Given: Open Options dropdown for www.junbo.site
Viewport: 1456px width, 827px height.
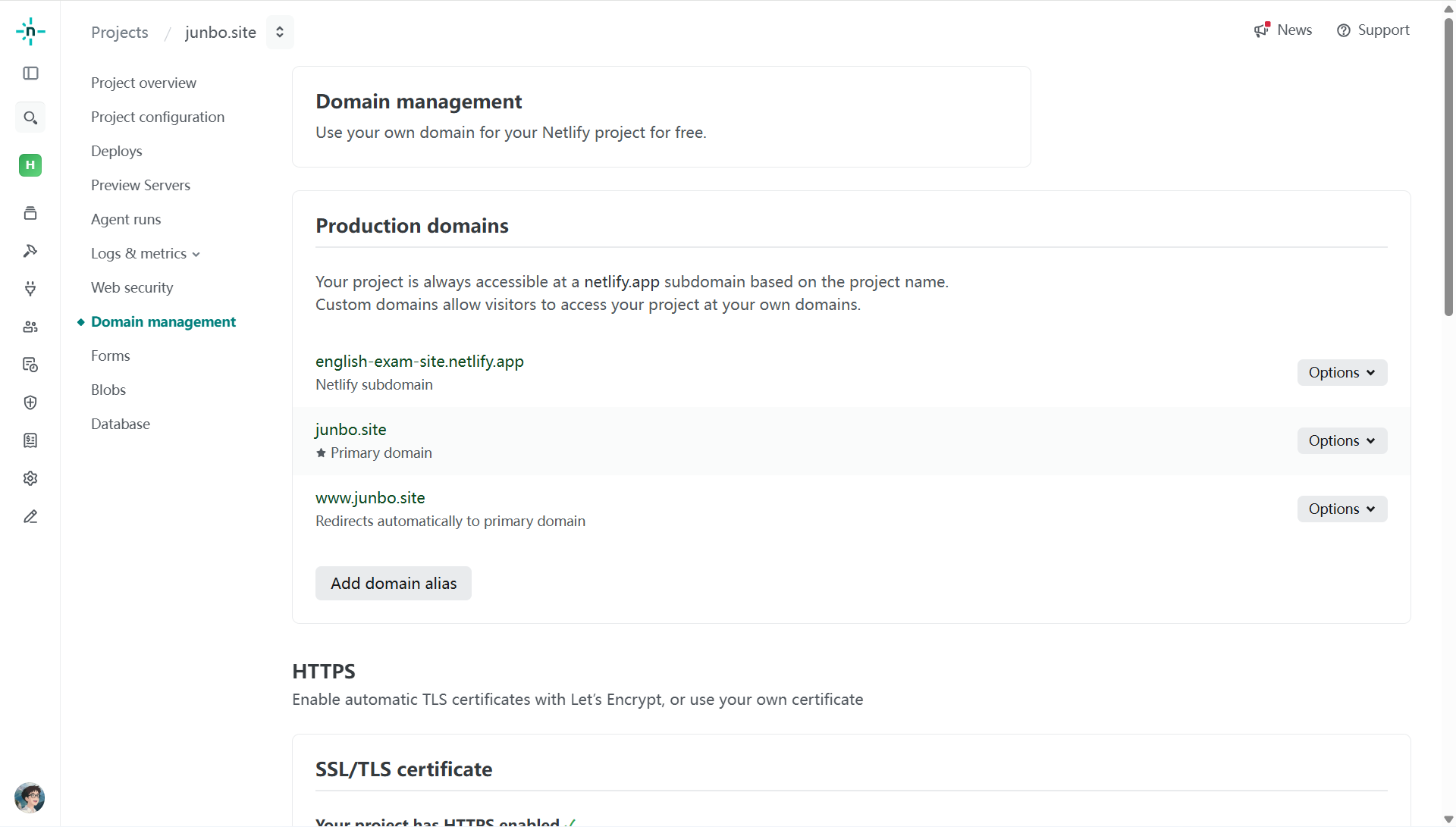Looking at the screenshot, I should click(x=1342, y=509).
